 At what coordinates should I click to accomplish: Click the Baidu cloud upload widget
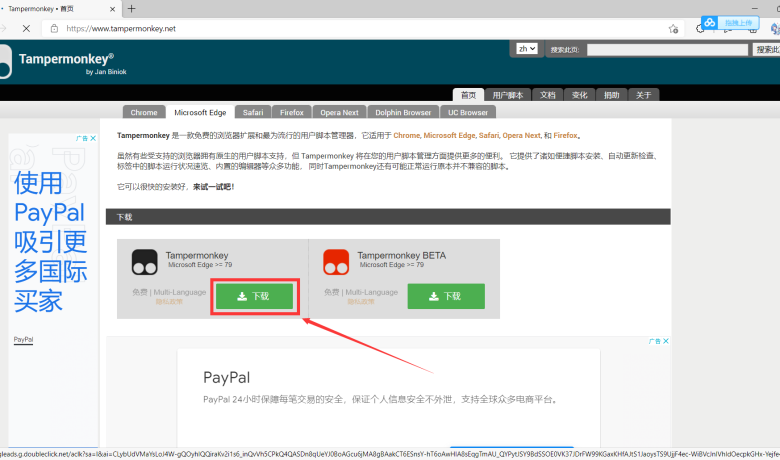730,22
